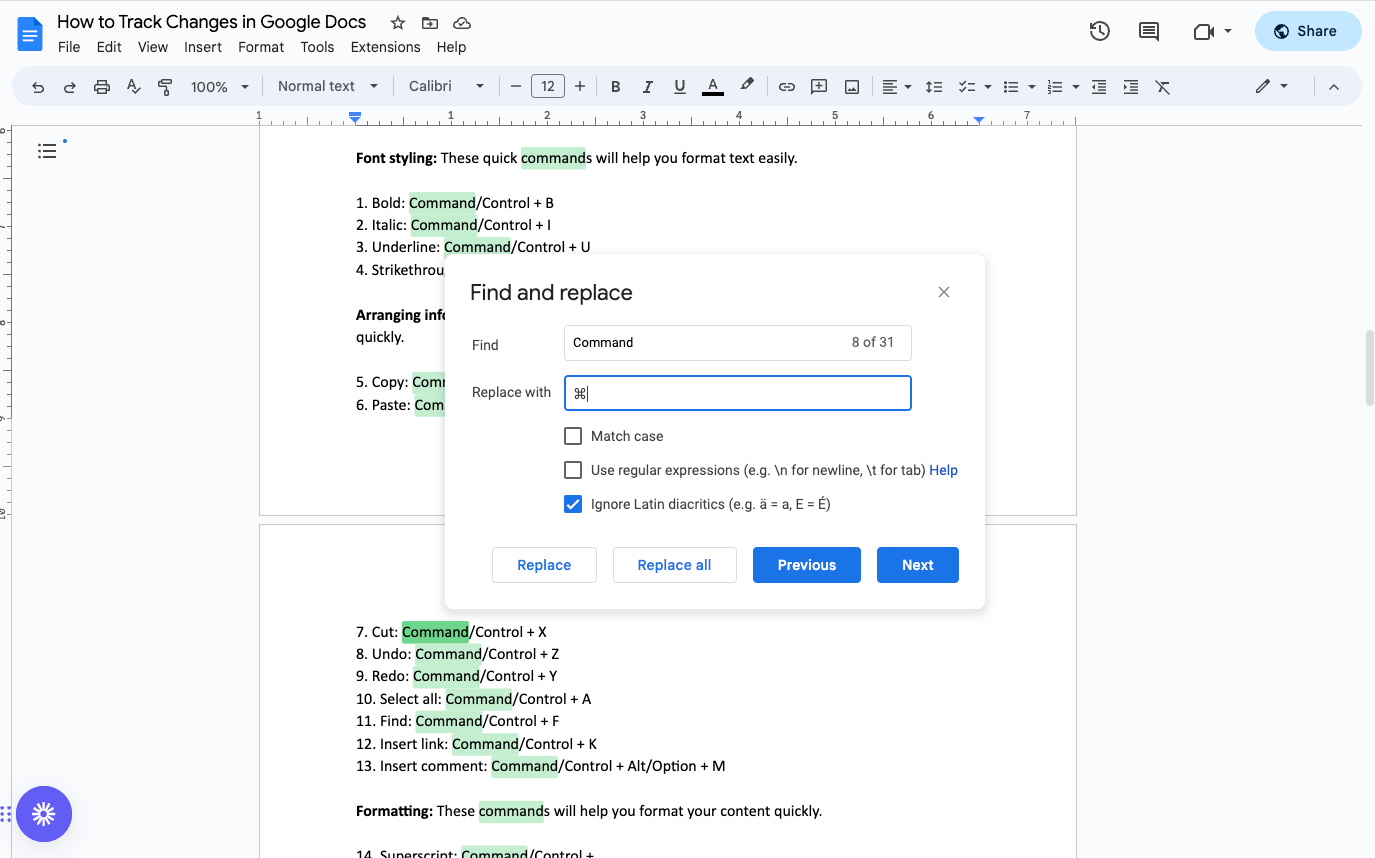The width and height of the screenshot is (1375, 858).
Task: Open the highlight color picker
Action: point(746,87)
